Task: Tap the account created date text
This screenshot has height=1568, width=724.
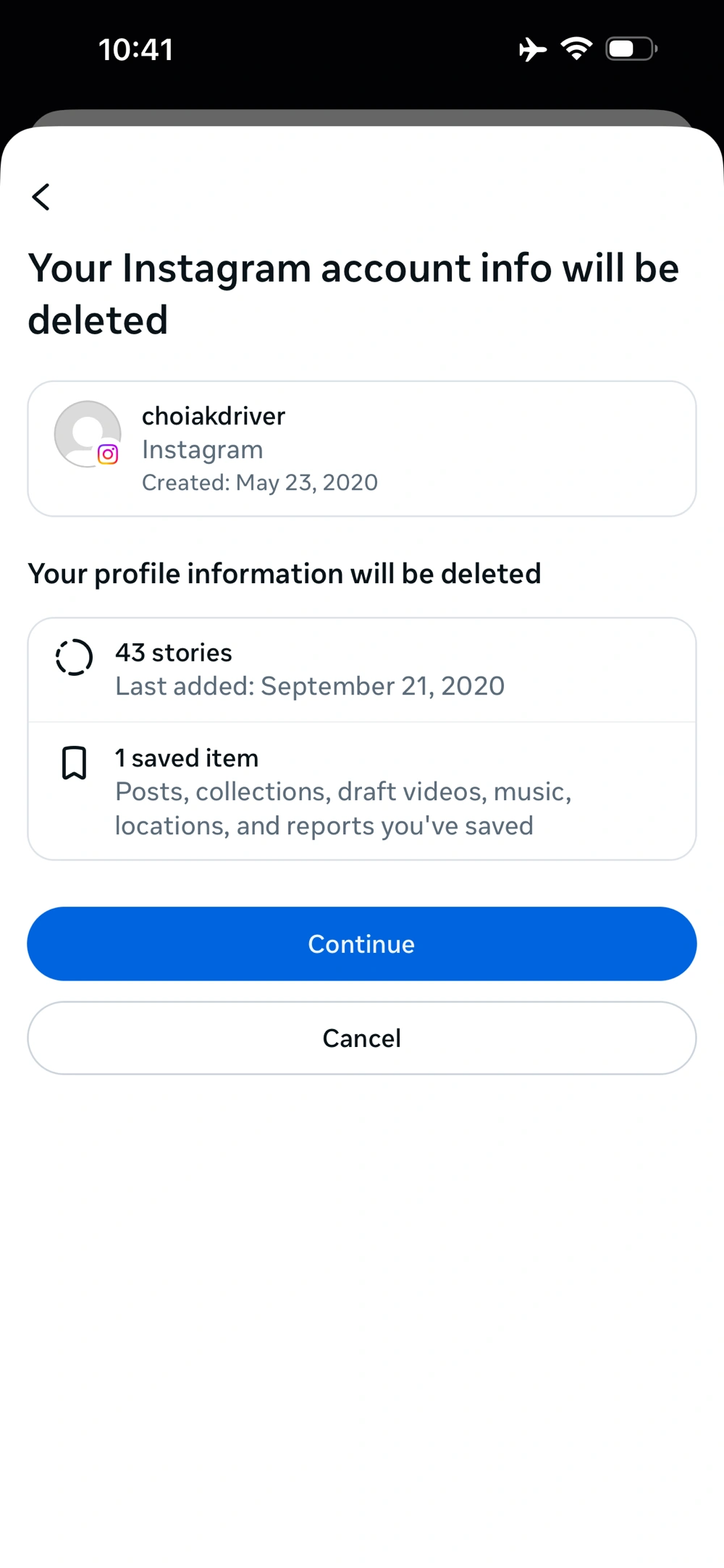Action: [260, 483]
